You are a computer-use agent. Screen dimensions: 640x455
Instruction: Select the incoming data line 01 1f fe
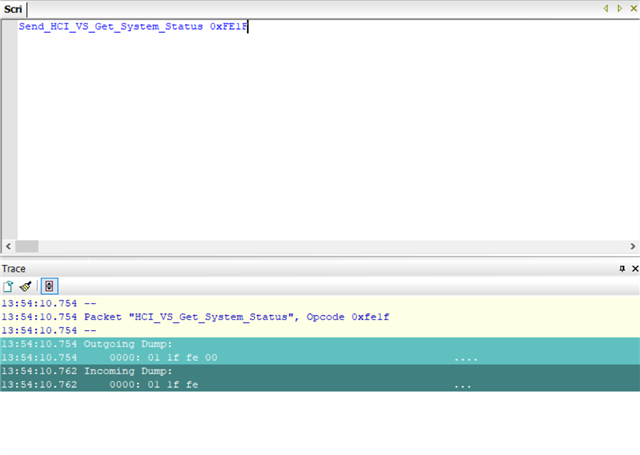(320, 385)
